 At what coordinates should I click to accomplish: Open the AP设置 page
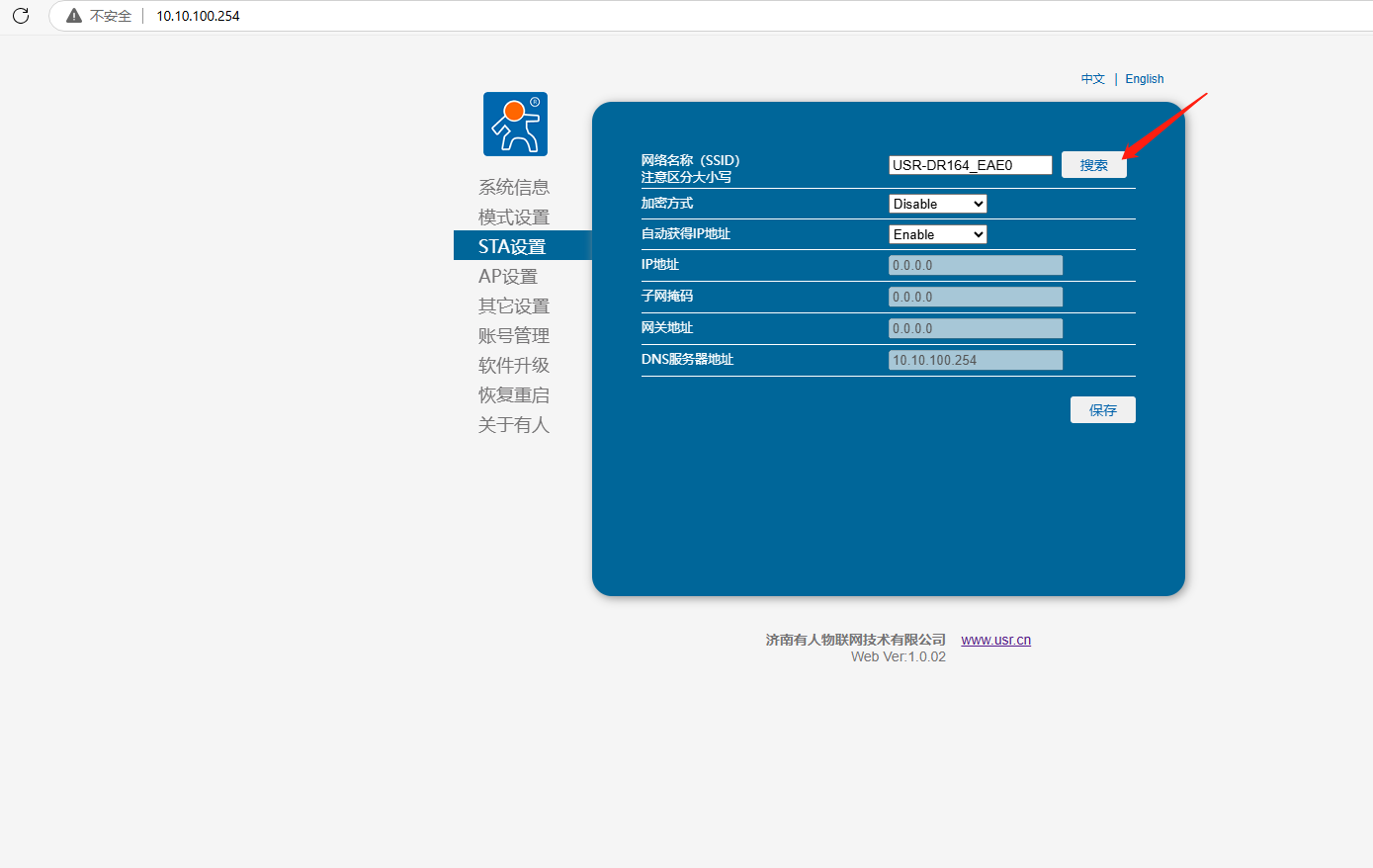pos(508,276)
